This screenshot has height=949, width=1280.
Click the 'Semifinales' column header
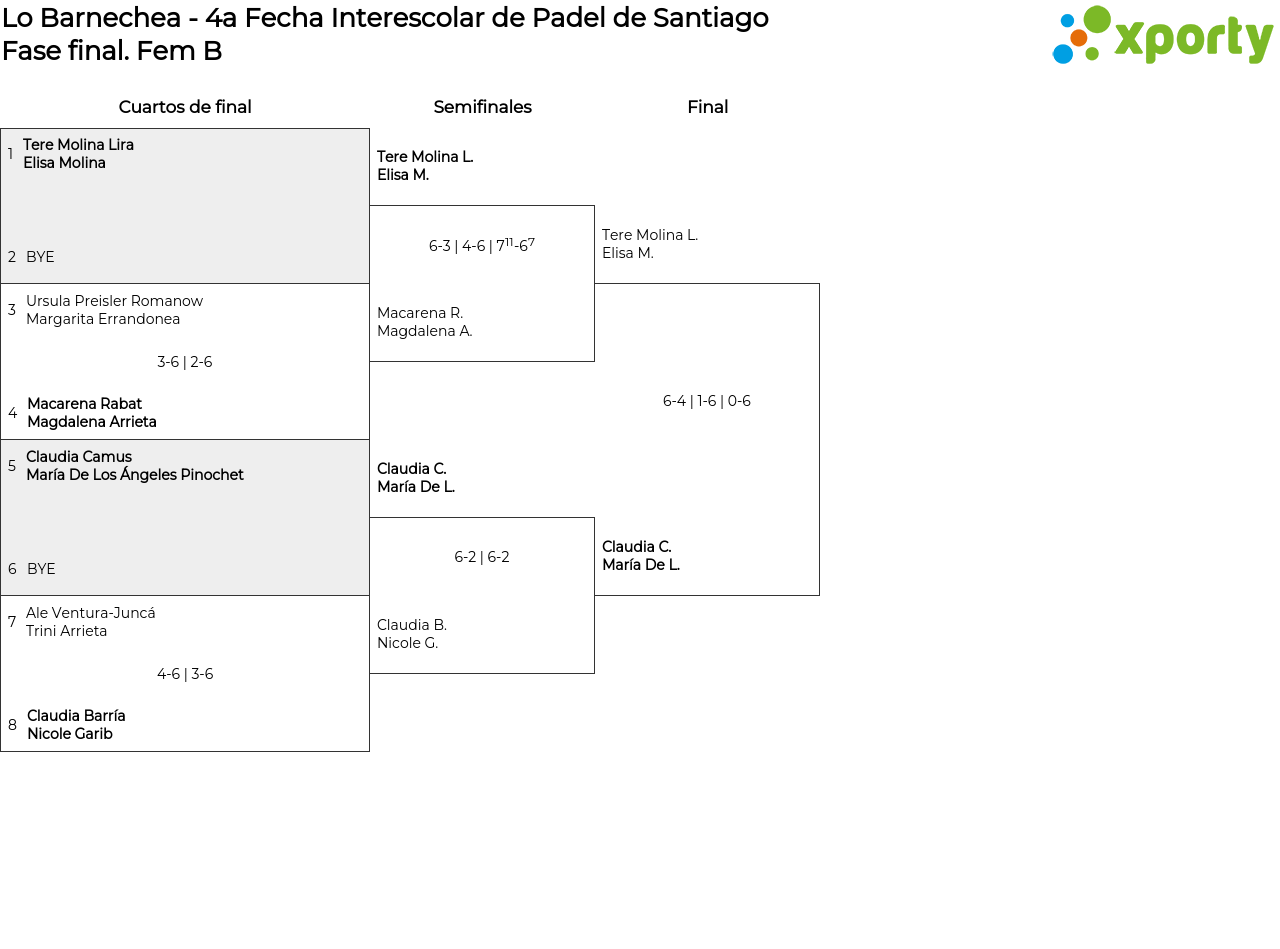pos(482,107)
